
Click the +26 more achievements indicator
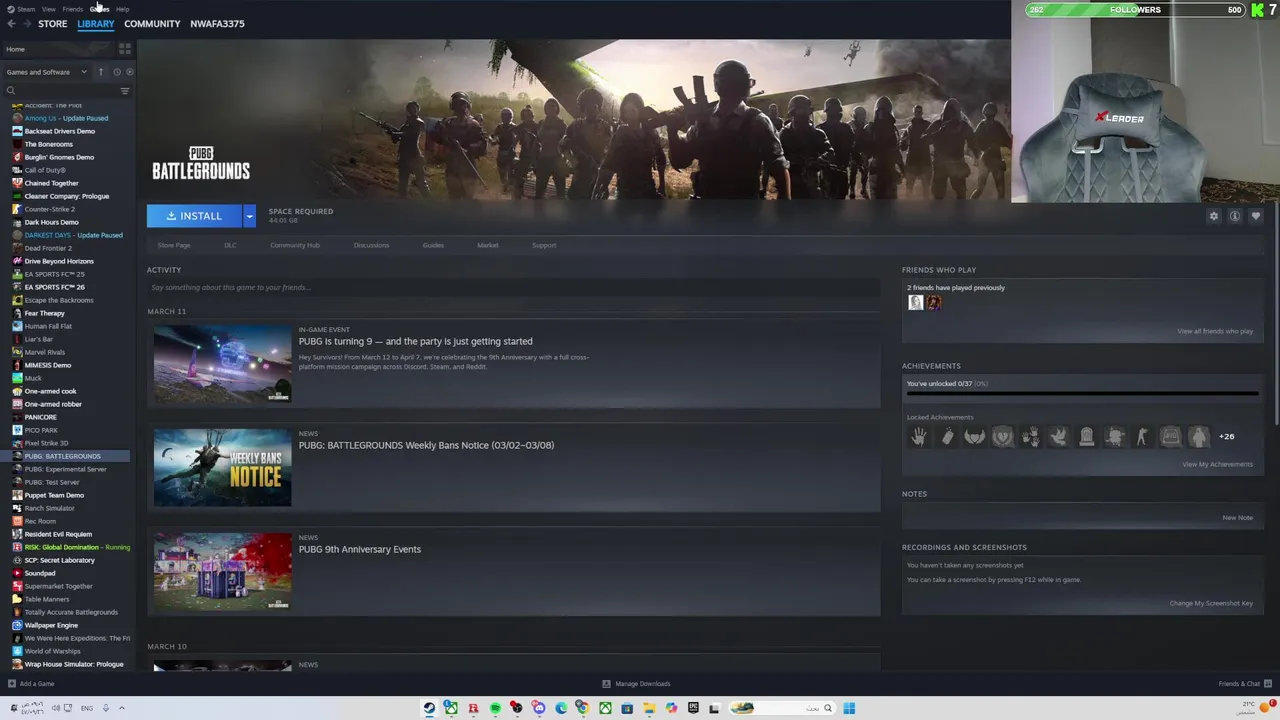pos(1226,436)
